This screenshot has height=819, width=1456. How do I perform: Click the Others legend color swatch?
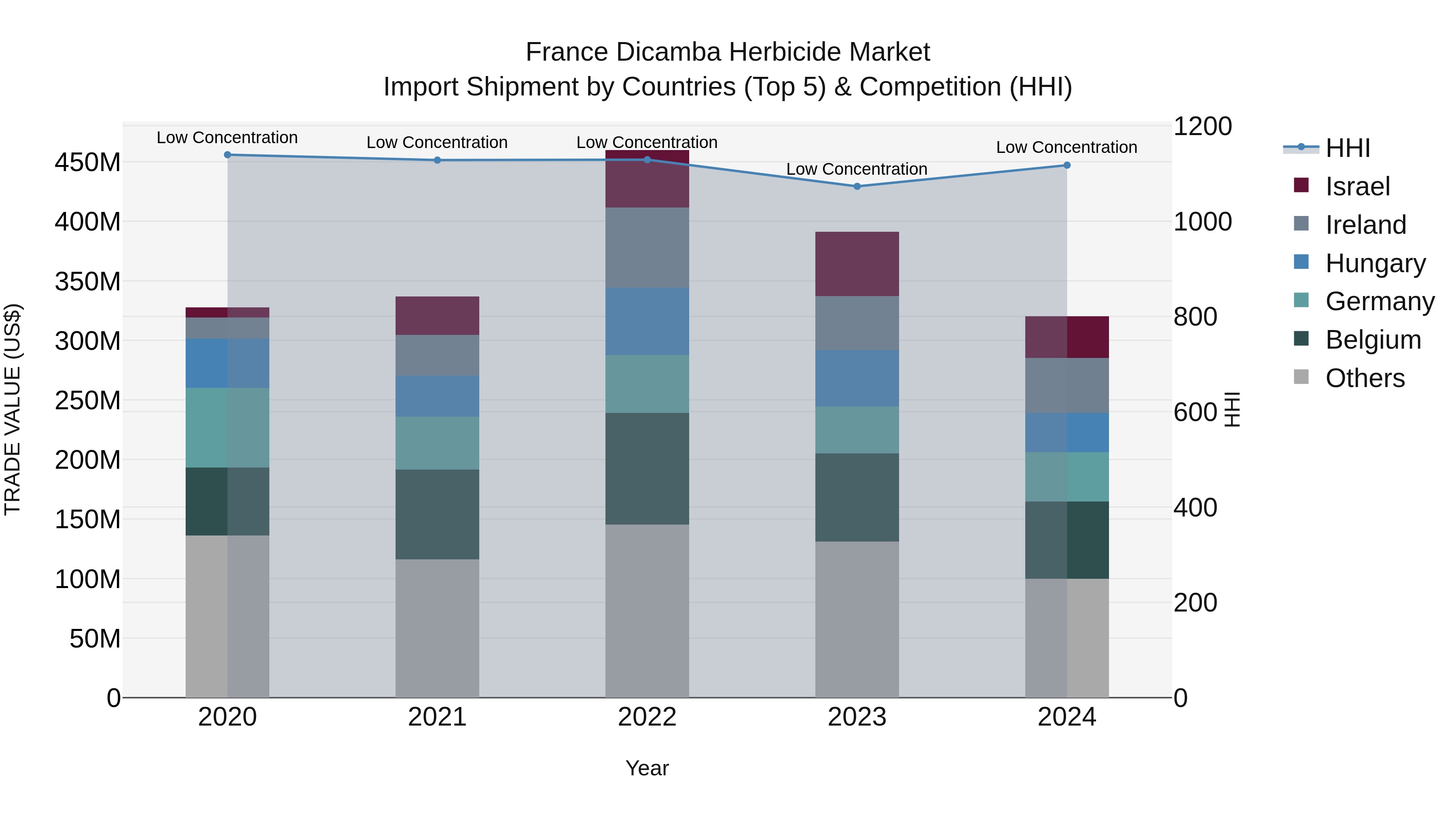[x=1301, y=377]
